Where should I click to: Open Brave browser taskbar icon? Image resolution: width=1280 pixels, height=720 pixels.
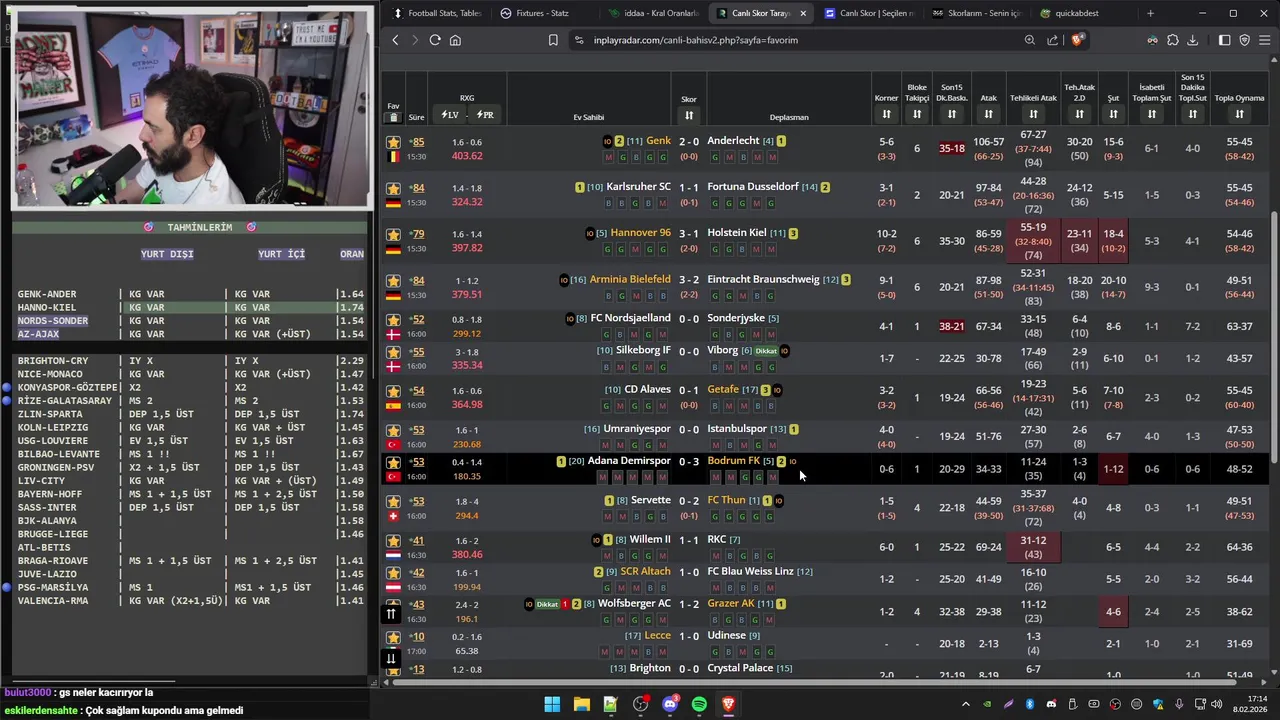coord(728,704)
